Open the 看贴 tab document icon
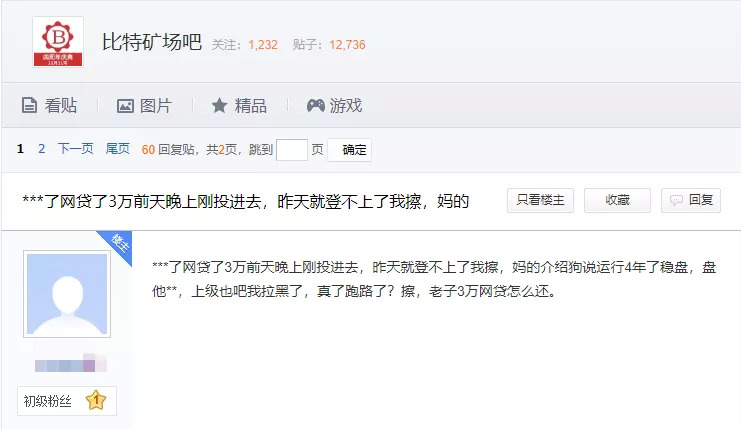The height and width of the screenshot is (429, 741). tap(29, 105)
